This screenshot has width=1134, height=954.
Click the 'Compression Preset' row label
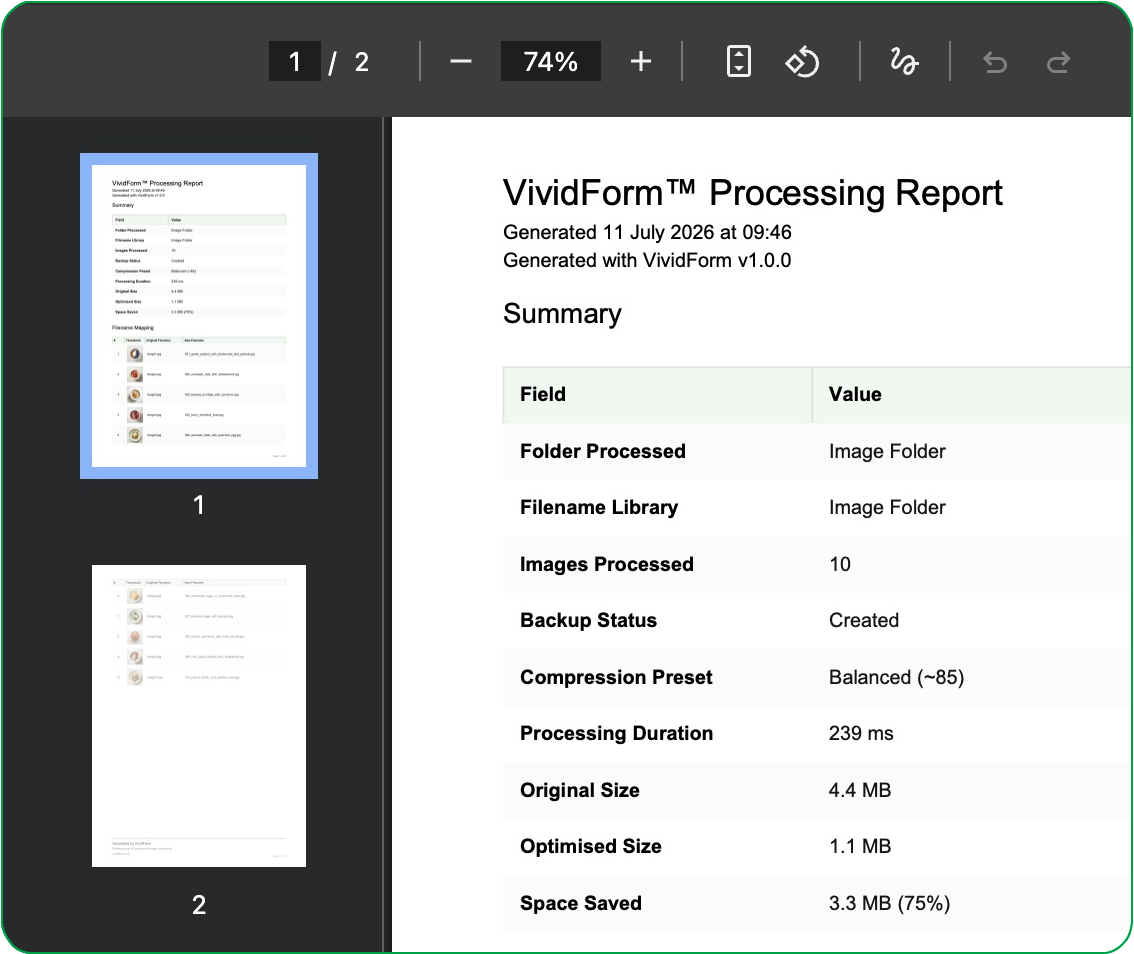pyautogui.click(x=616, y=677)
